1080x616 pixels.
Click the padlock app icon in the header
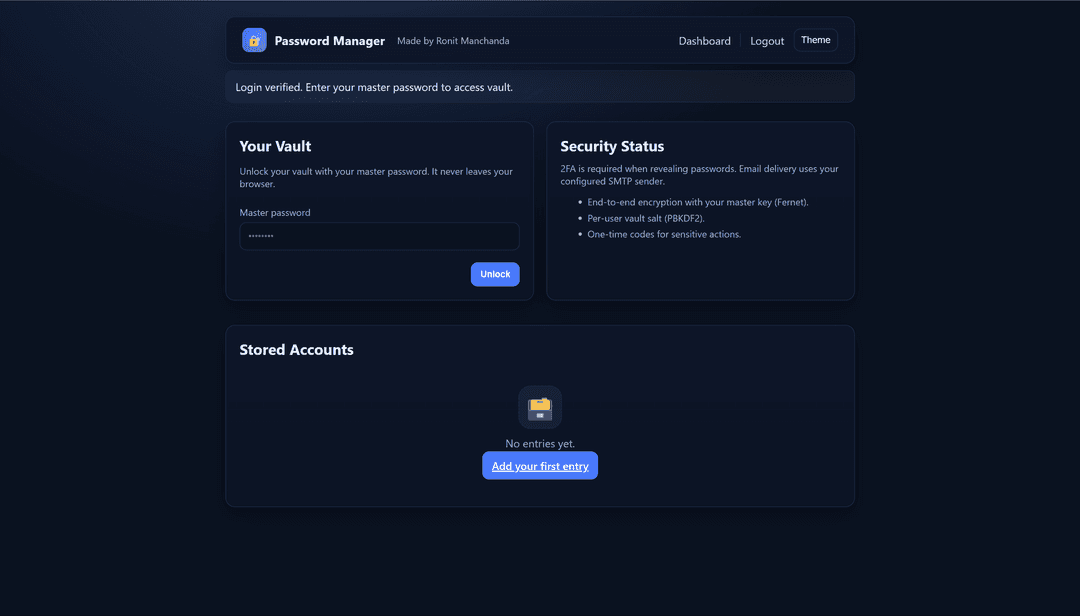click(254, 40)
